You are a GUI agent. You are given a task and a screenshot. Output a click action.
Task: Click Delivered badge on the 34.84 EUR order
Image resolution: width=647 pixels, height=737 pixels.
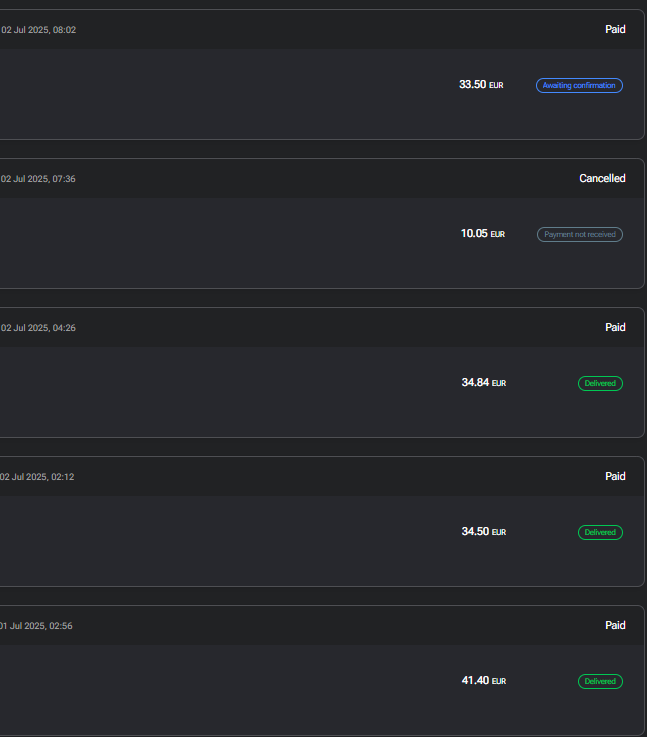pyautogui.click(x=600, y=384)
